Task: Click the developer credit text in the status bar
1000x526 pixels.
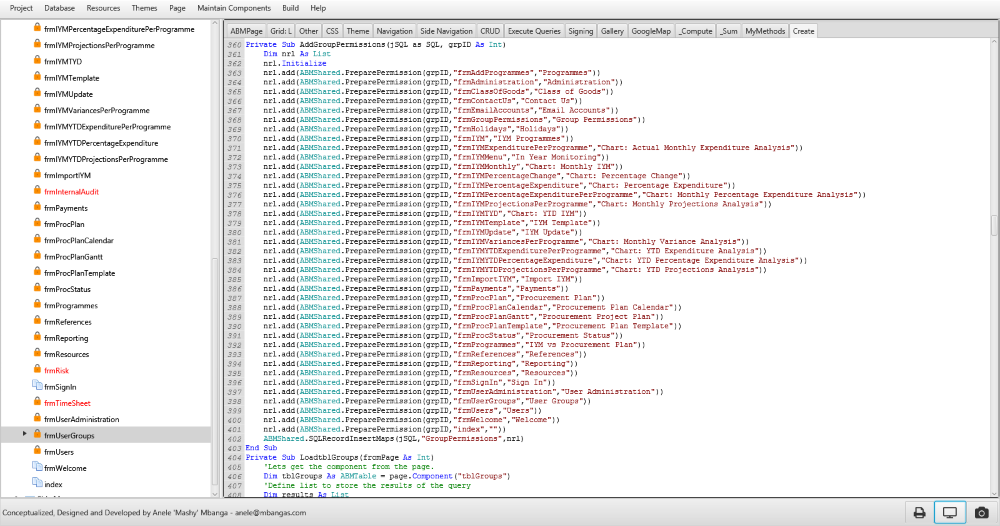Action: tap(154, 513)
